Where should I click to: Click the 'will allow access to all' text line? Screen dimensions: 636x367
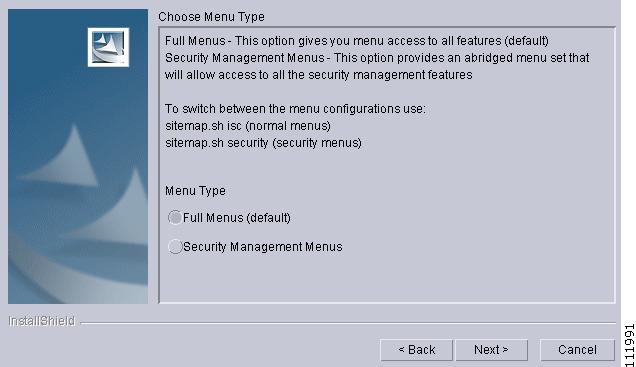[318, 75]
